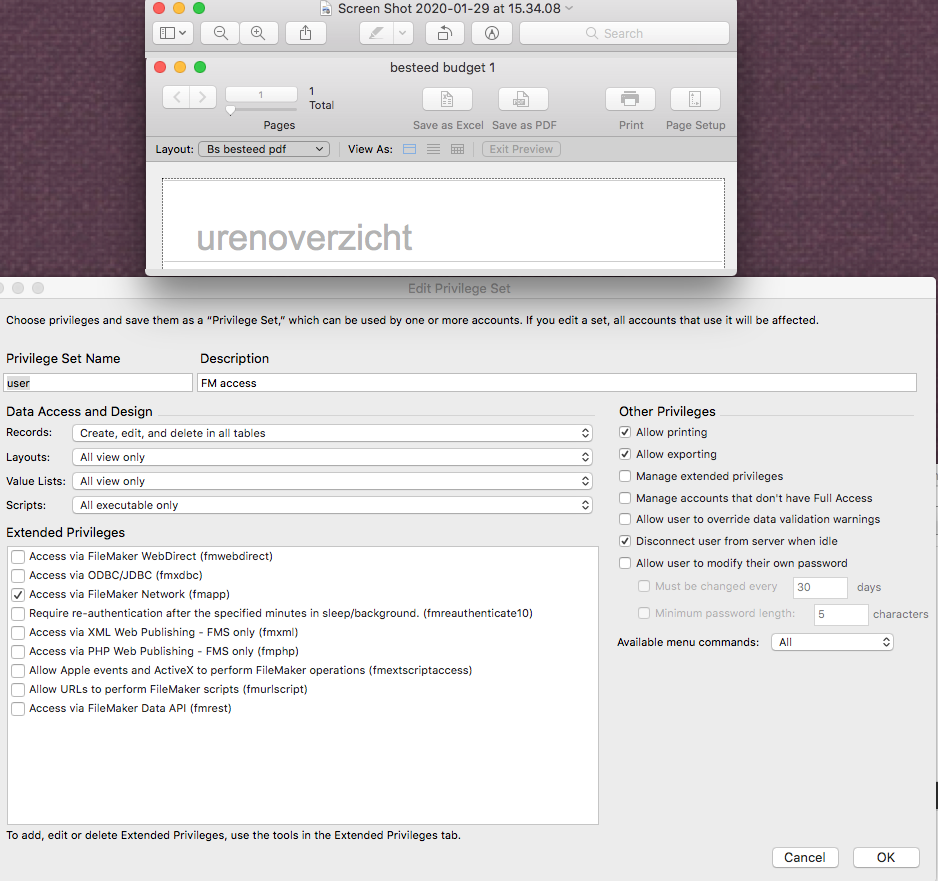Uncheck Access via FileMaker Network (fmapp)

(x=18, y=595)
